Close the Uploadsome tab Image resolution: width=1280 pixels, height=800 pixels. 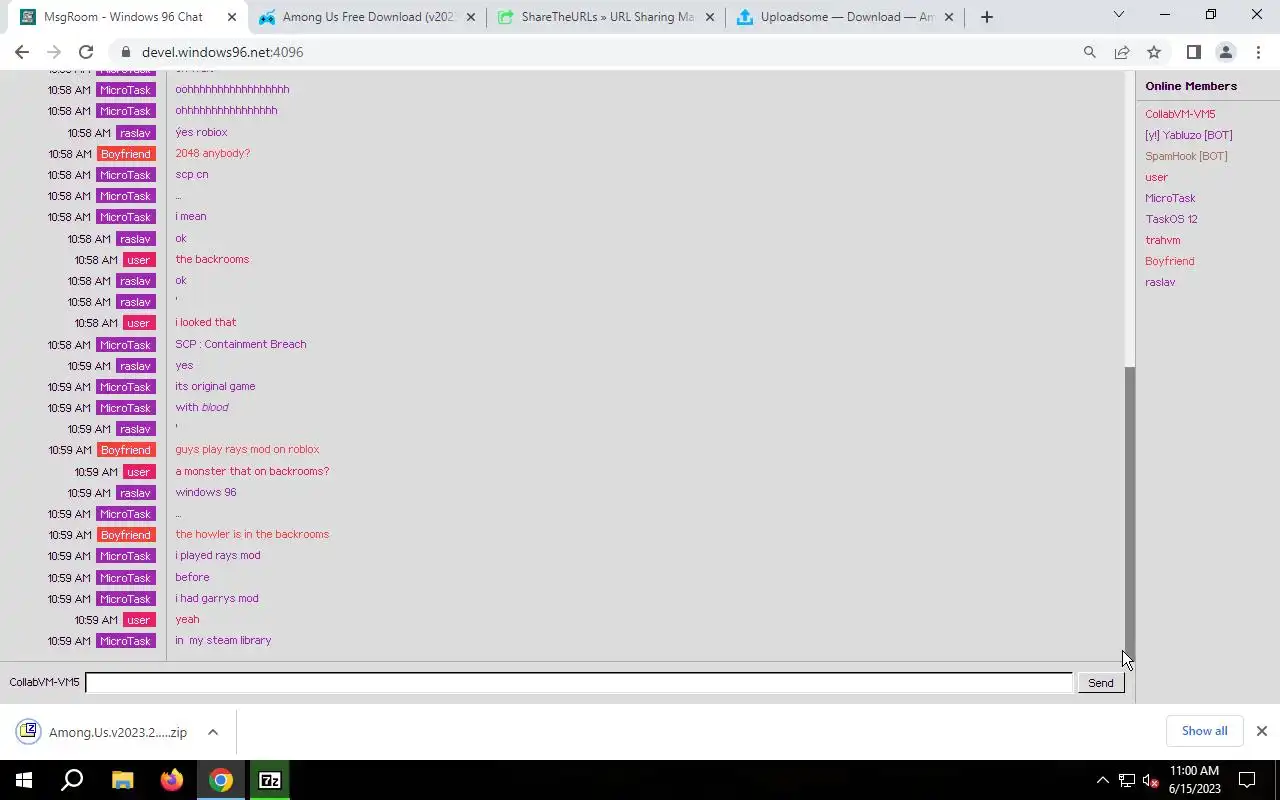tap(949, 17)
